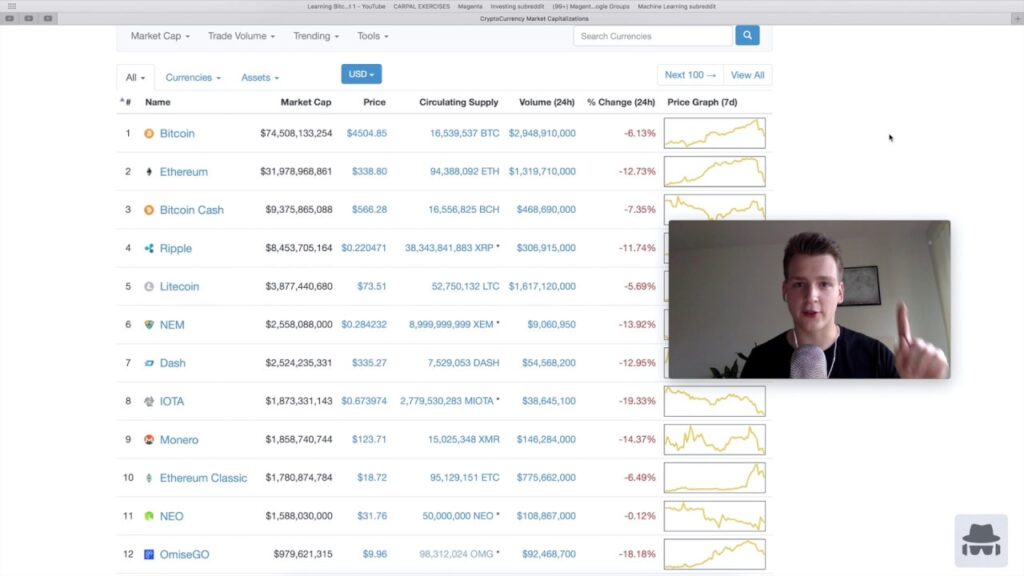This screenshot has width=1024, height=576.
Task: Open the Currencies filter dropdown
Action: (193, 77)
